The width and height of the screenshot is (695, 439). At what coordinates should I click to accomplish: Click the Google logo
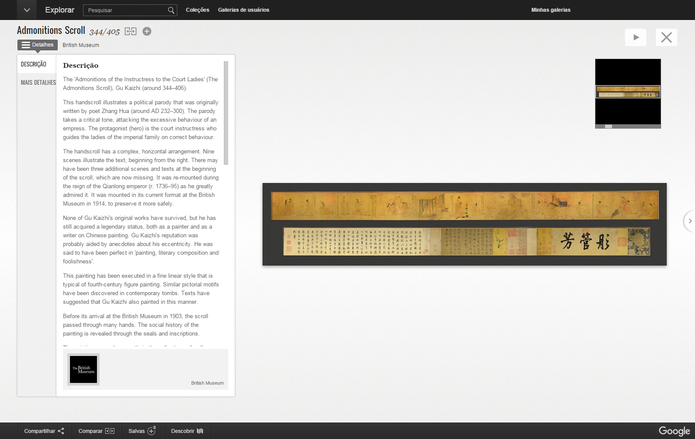674,431
